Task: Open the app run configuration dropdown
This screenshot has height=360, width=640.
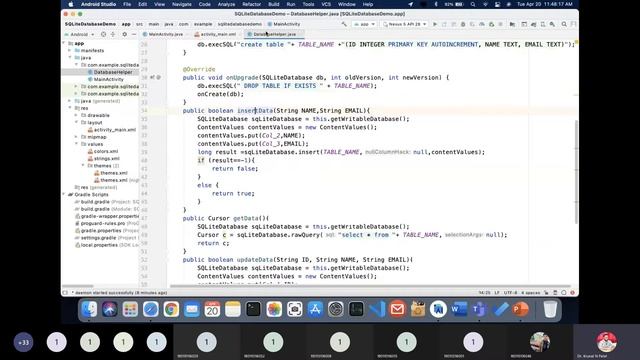Action: click(x=364, y=24)
